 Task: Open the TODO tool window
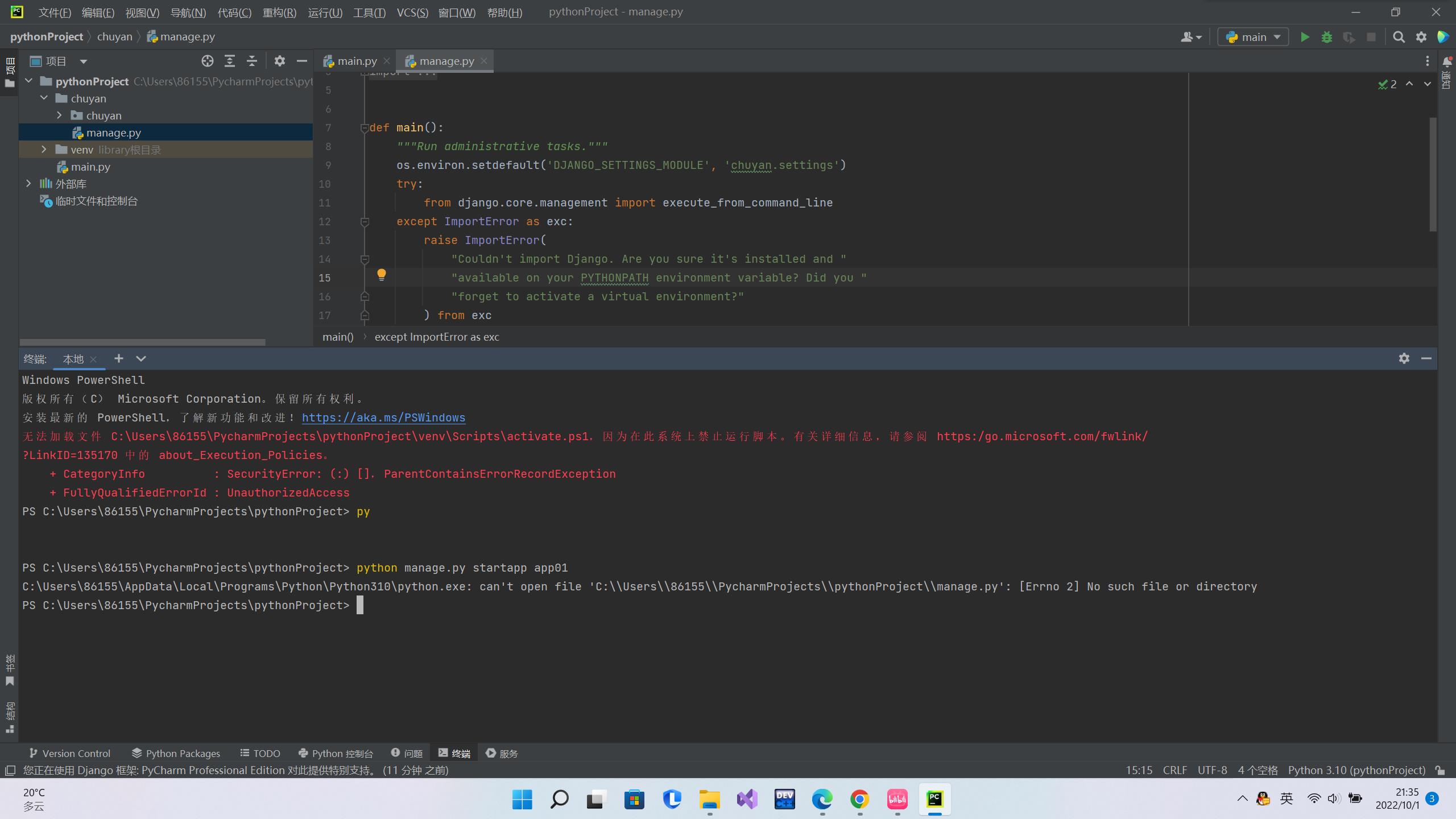(260, 753)
